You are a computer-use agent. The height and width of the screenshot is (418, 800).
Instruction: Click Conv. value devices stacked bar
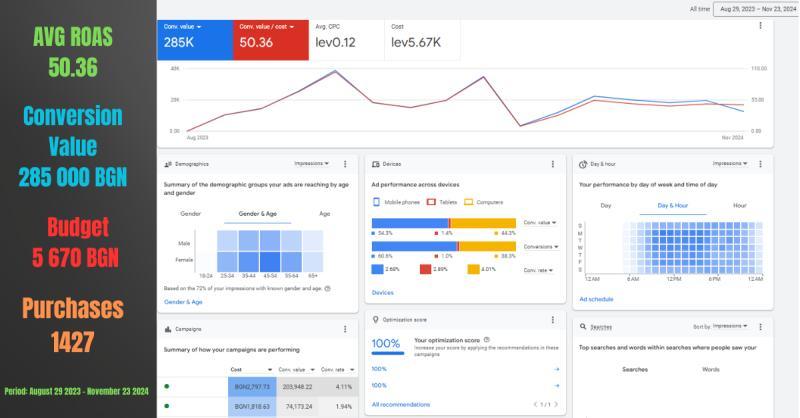444,223
